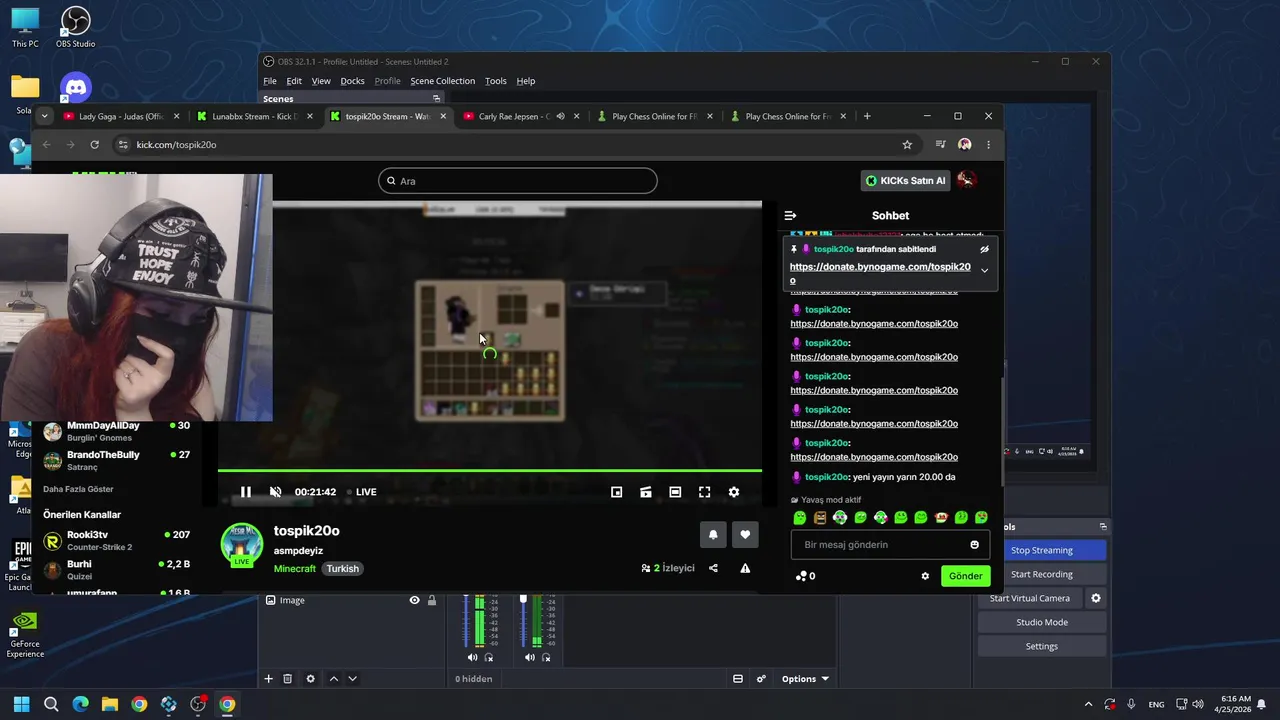Expand the pinned message chevron

[x=984, y=270]
